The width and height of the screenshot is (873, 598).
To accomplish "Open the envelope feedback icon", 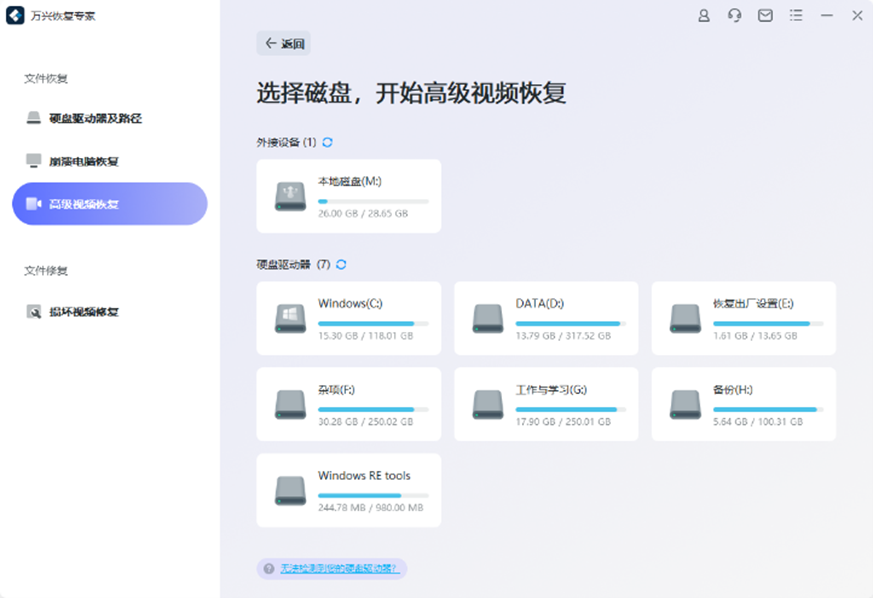I will [x=765, y=15].
